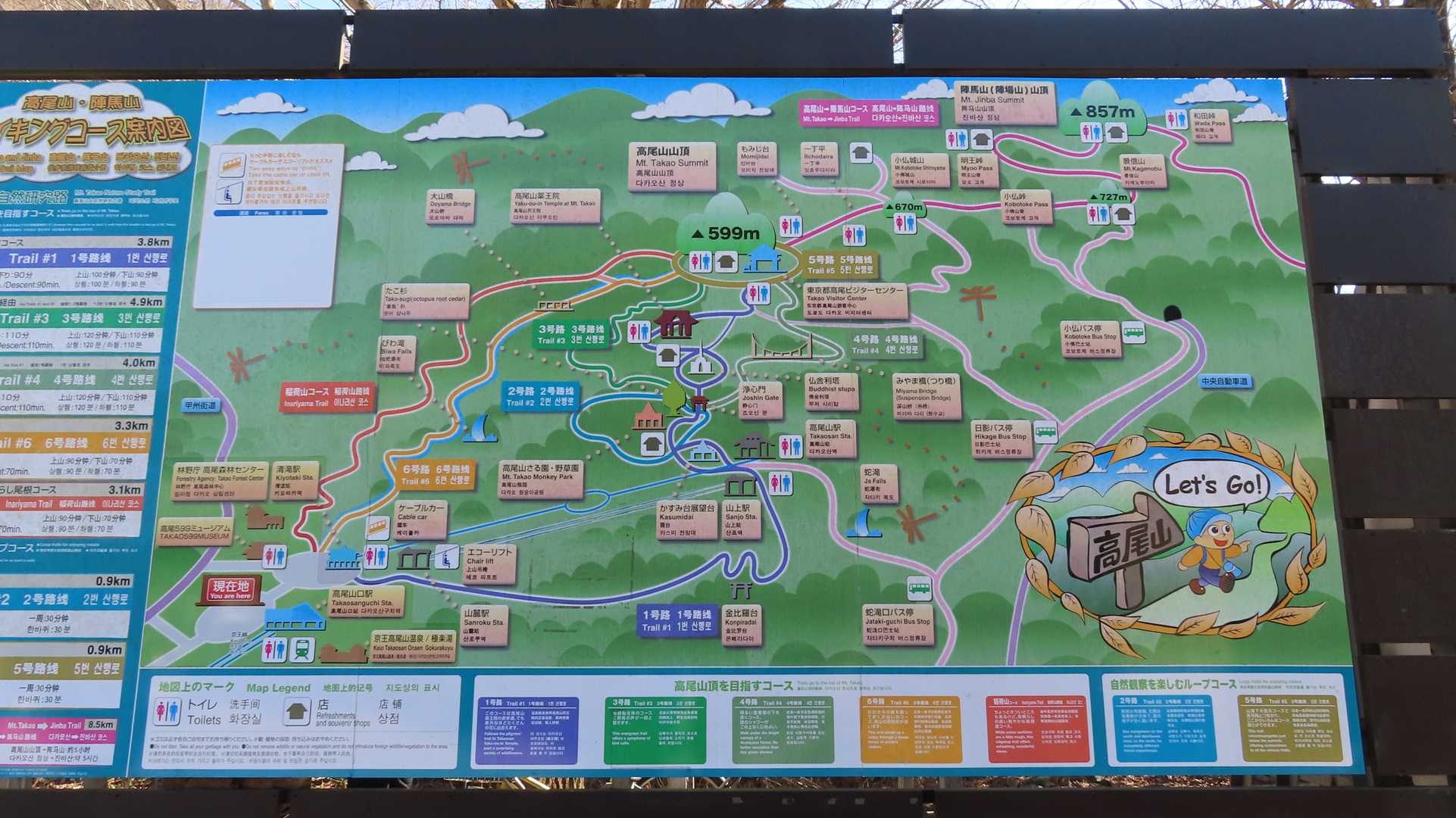Select the green Trail #3 label on map
Screen dimensions: 1456x818
click(571, 335)
